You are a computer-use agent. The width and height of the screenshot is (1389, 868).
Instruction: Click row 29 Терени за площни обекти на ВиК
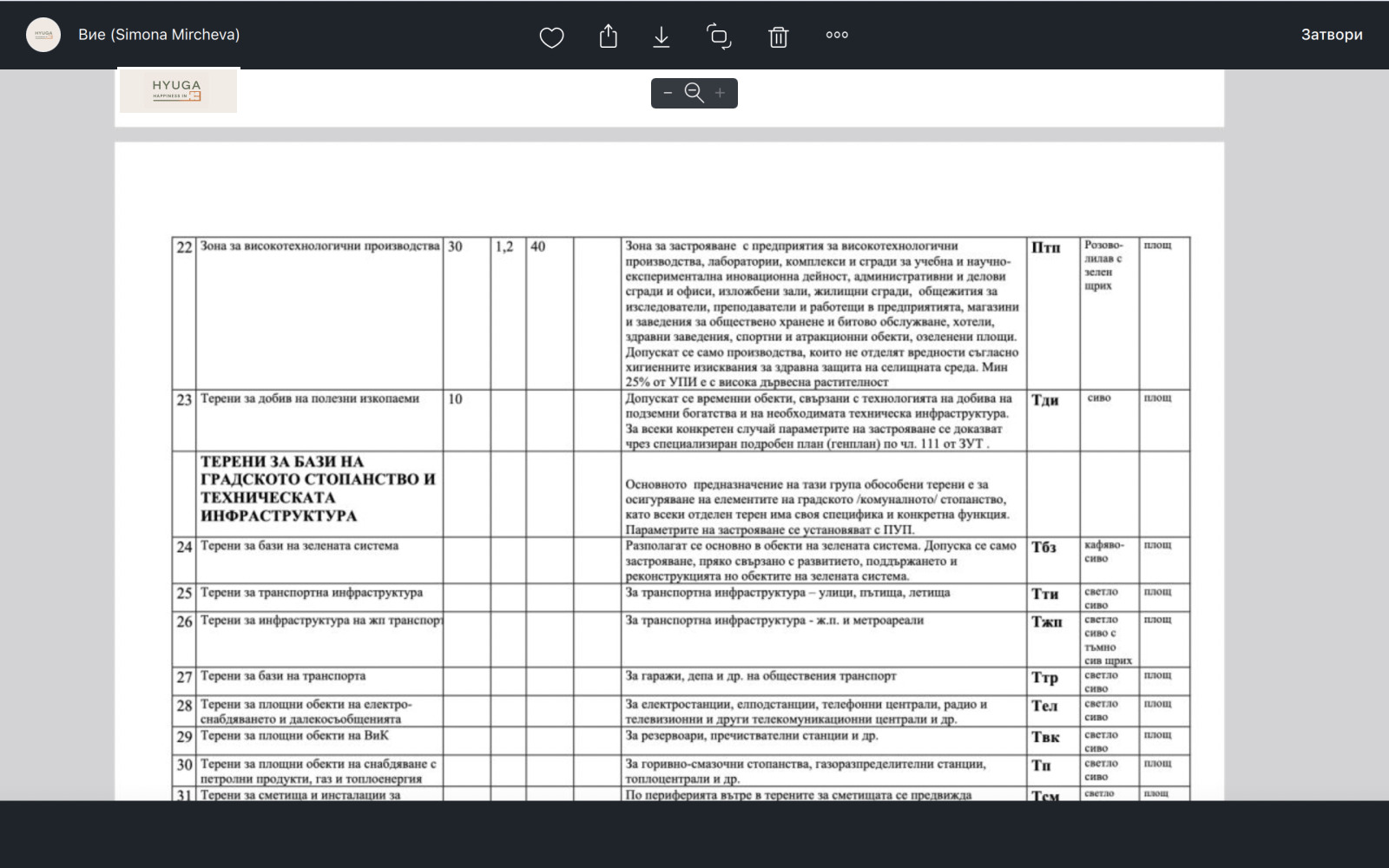294,736
